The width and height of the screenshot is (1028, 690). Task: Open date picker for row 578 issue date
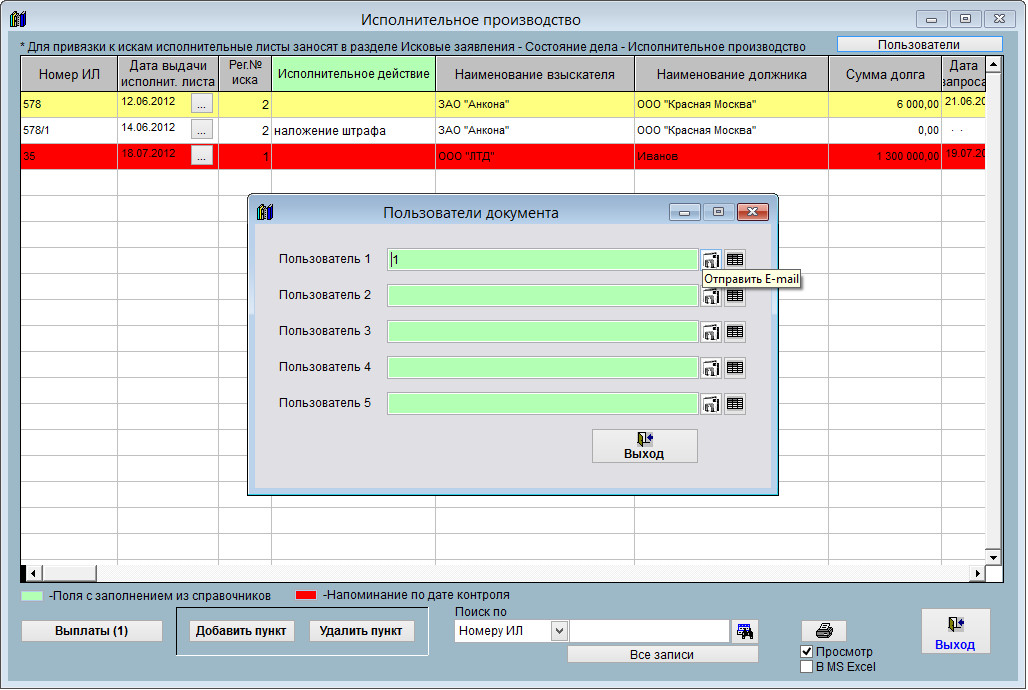click(202, 103)
